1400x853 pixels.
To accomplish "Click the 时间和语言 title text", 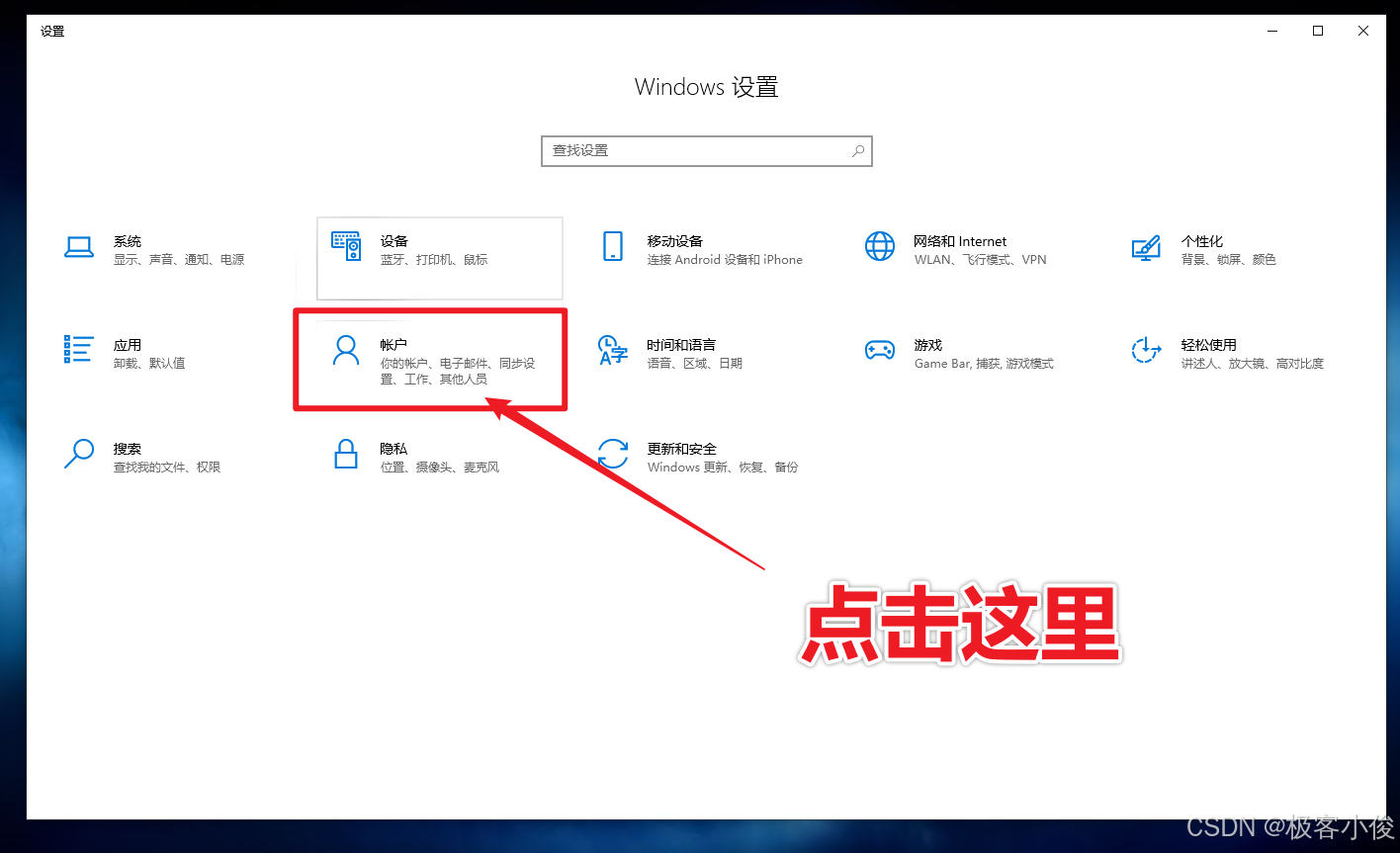I will click(x=681, y=345).
